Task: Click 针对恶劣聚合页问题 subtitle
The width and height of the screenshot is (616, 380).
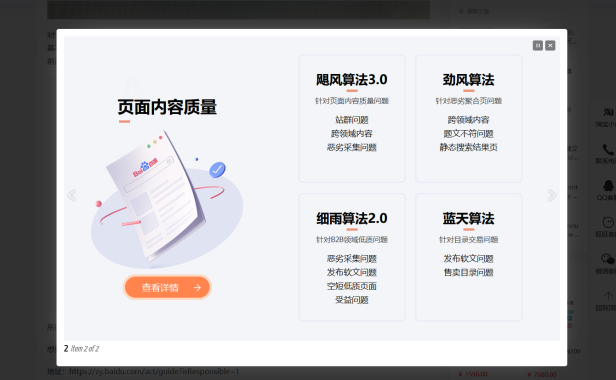Action: [468, 101]
